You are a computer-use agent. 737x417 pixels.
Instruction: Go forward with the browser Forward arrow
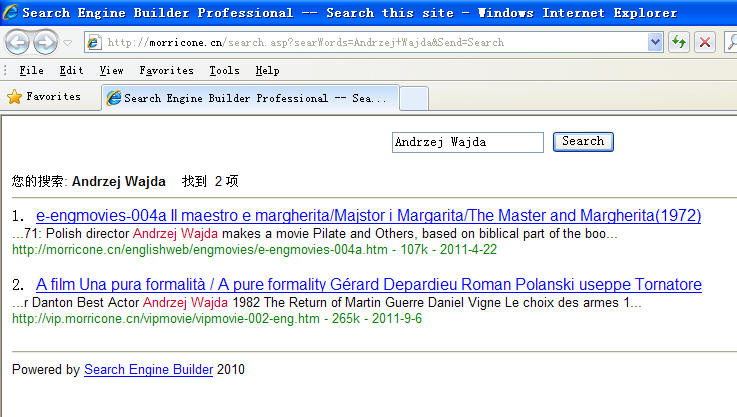45,42
